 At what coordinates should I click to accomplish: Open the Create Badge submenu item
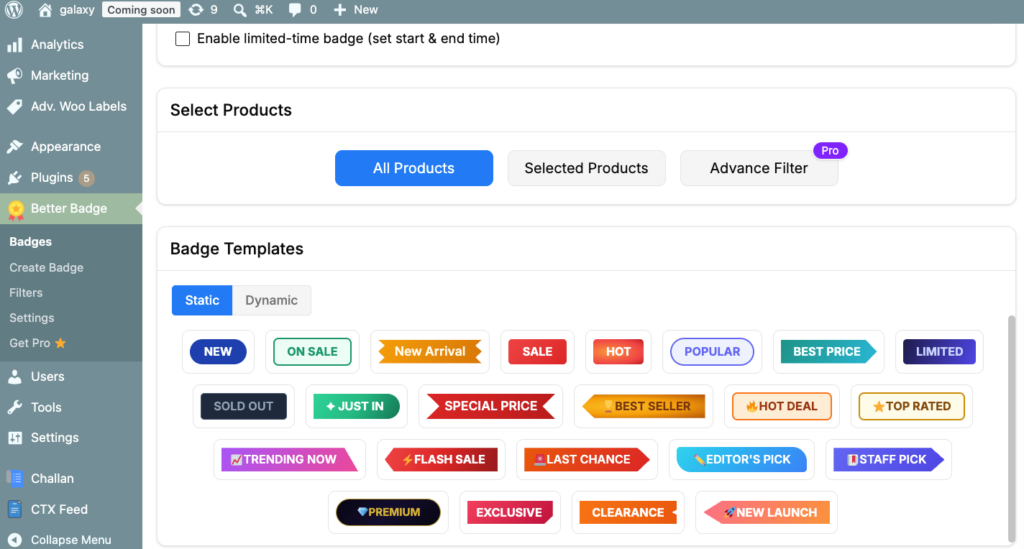[46, 268]
